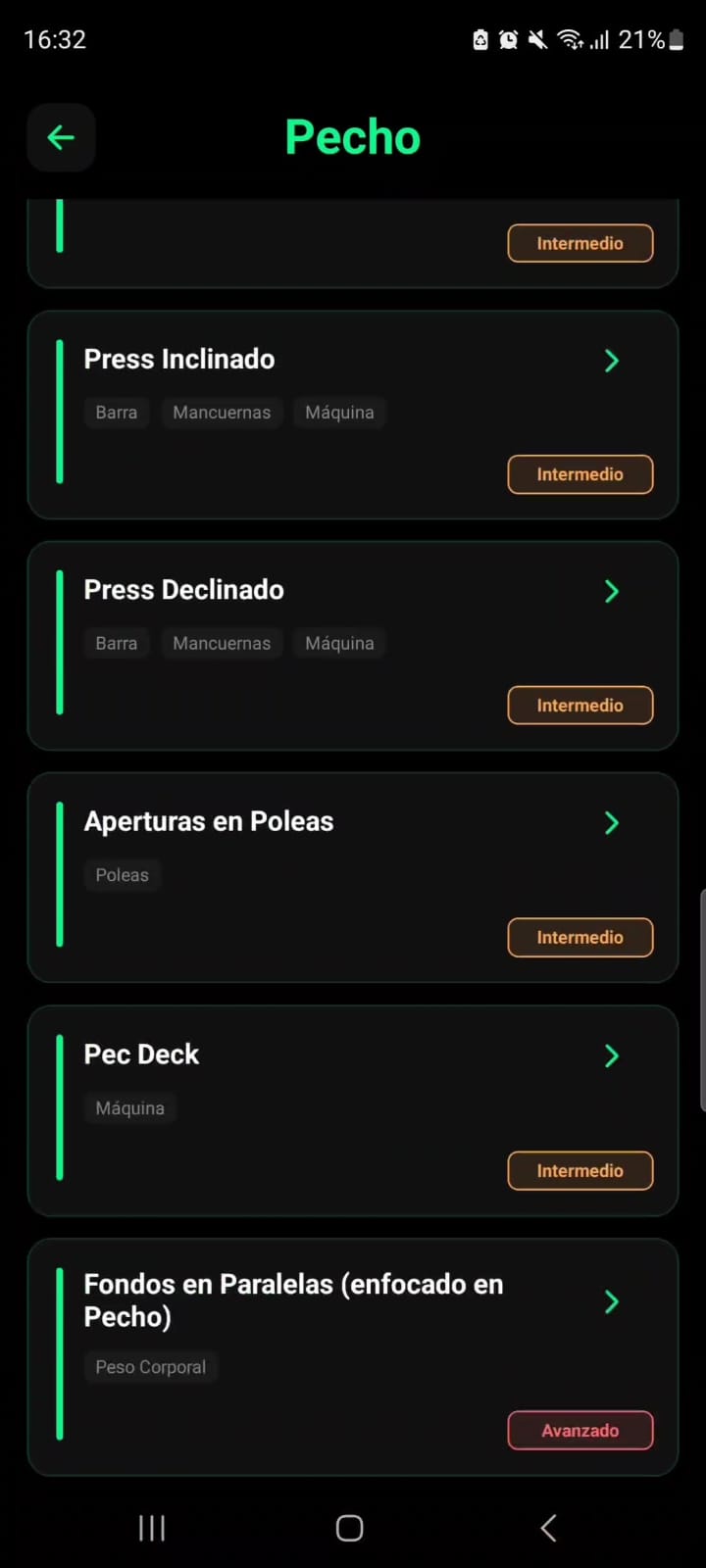Open Aperturas en Poleas chevron
This screenshot has height=1568, width=706.
[x=612, y=822]
